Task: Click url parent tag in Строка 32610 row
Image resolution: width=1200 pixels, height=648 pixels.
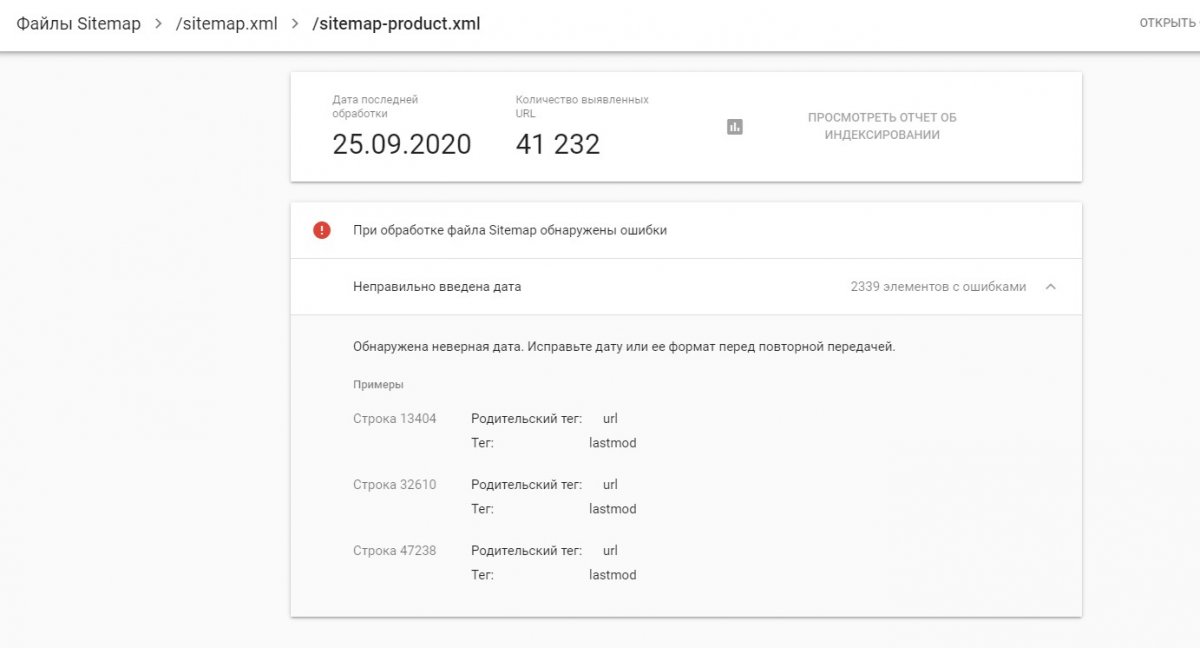Action: click(610, 484)
